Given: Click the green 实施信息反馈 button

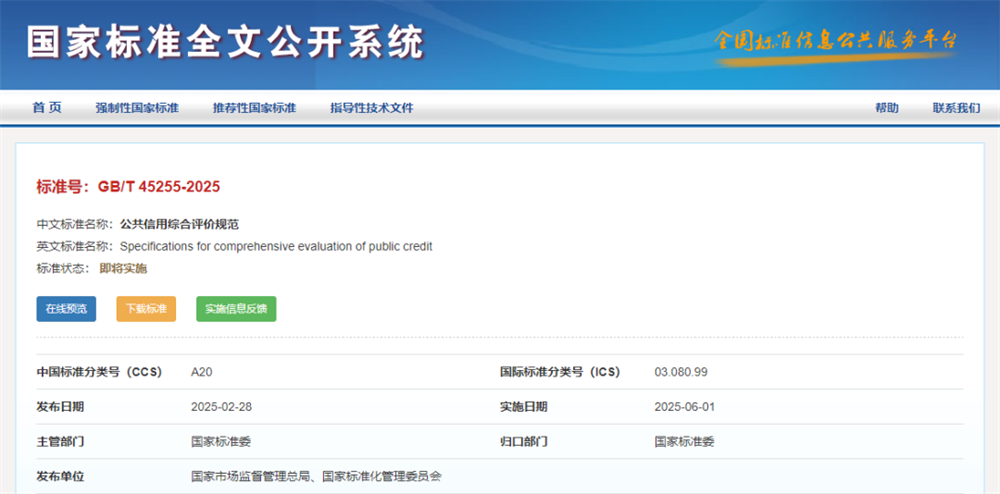Looking at the screenshot, I should (236, 309).
